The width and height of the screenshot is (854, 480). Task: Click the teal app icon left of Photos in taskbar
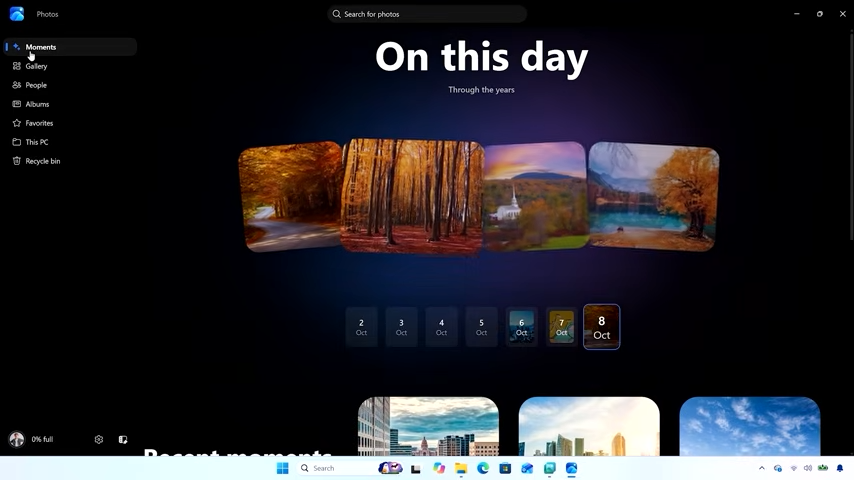click(550, 468)
